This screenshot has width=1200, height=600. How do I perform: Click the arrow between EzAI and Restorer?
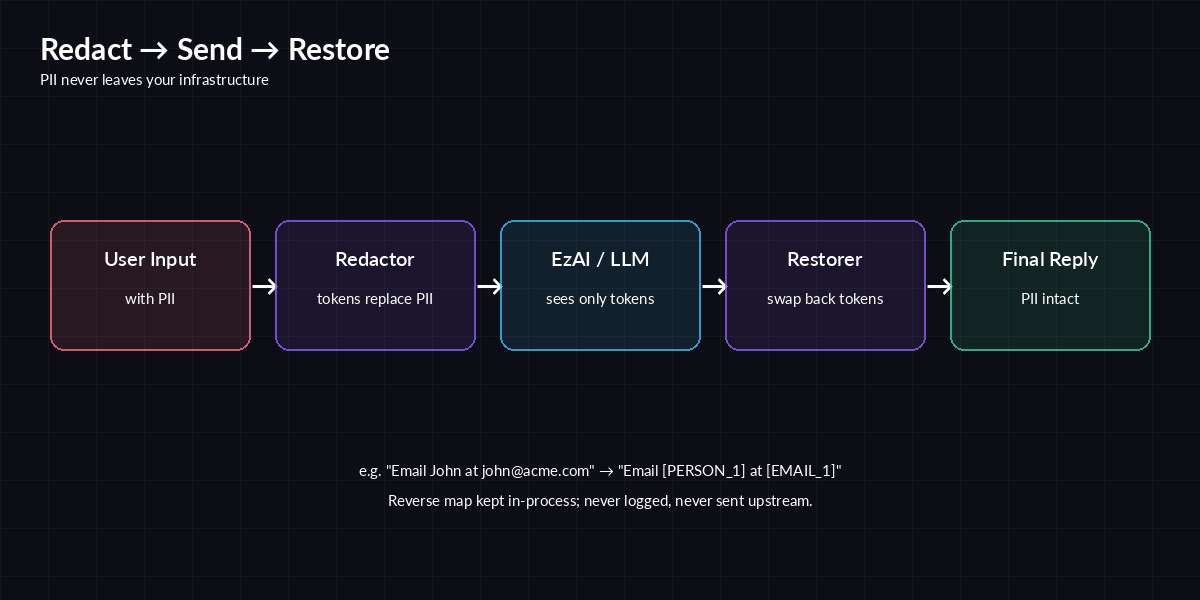click(x=713, y=286)
